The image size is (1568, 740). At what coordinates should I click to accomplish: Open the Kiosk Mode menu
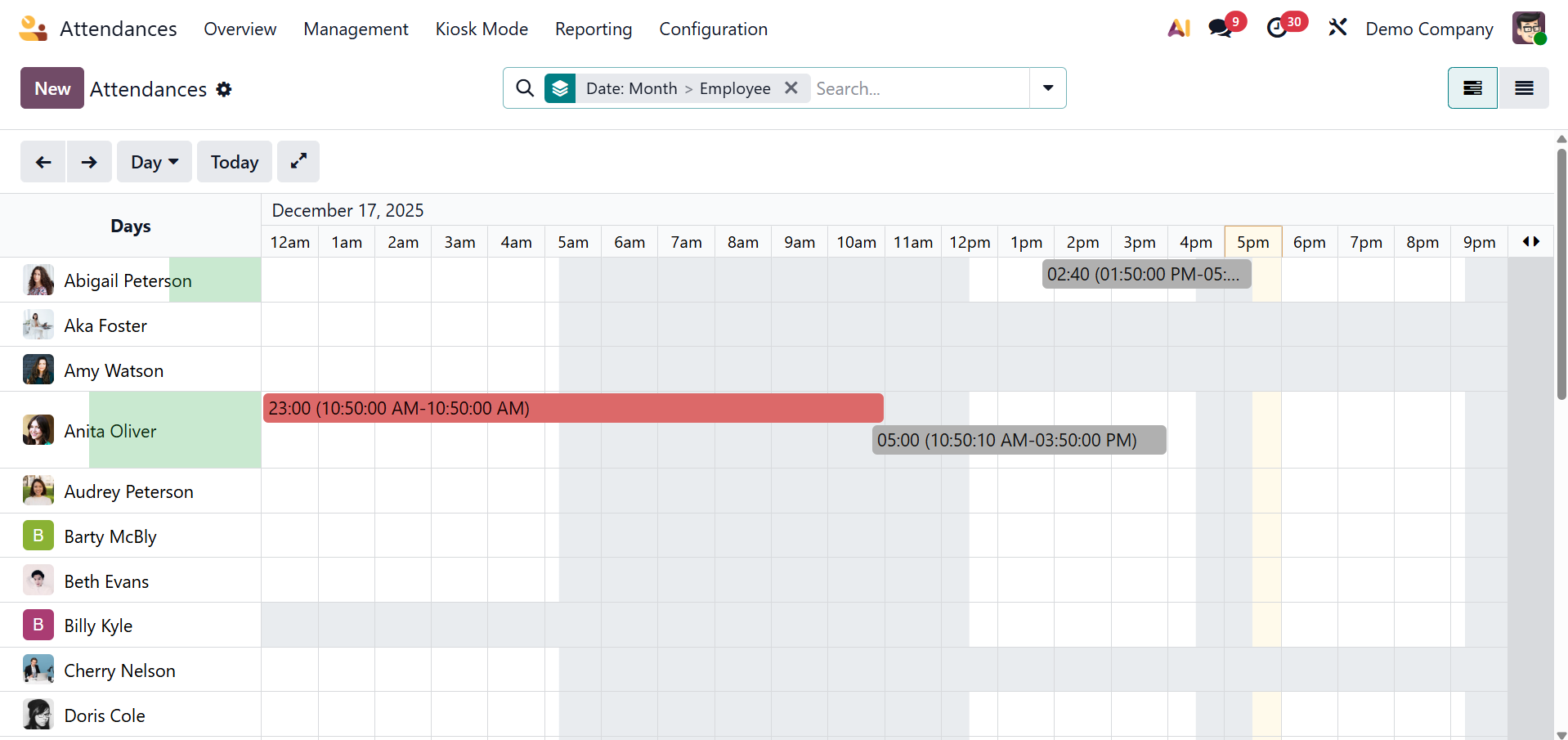[x=482, y=29]
